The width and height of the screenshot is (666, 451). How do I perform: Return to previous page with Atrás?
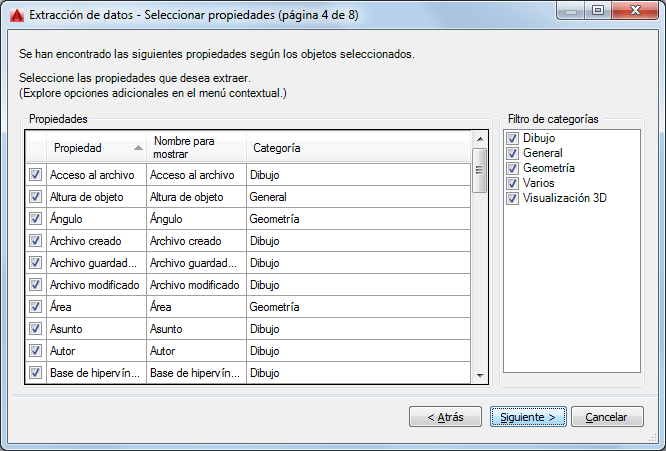[445, 417]
